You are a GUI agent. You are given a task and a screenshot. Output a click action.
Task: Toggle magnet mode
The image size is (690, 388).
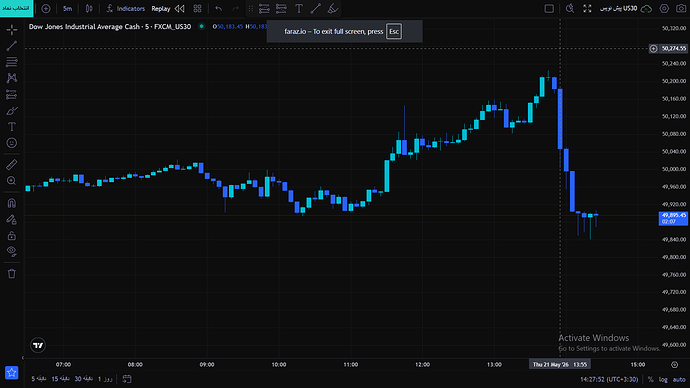pyautogui.click(x=12, y=203)
